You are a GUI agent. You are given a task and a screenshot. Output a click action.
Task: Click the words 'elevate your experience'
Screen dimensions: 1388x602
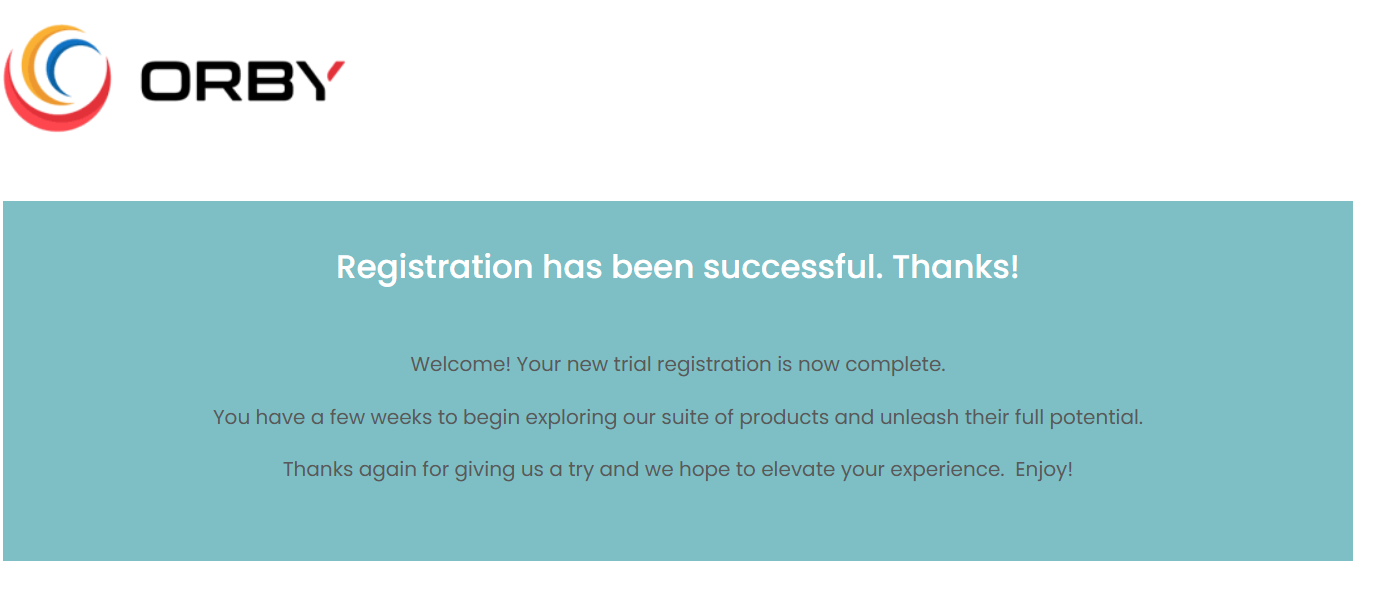[x=883, y=469]
